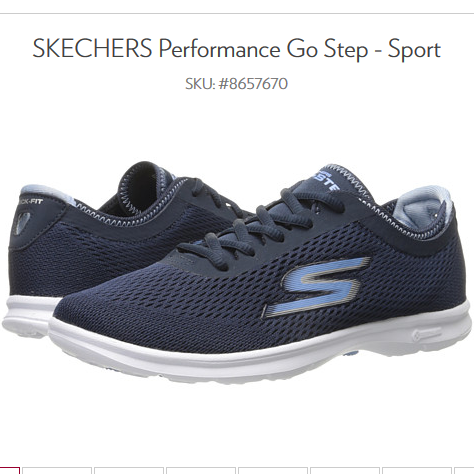
Task: Choose the third thumbnail in image strip
Action: (x=129, y=471)
